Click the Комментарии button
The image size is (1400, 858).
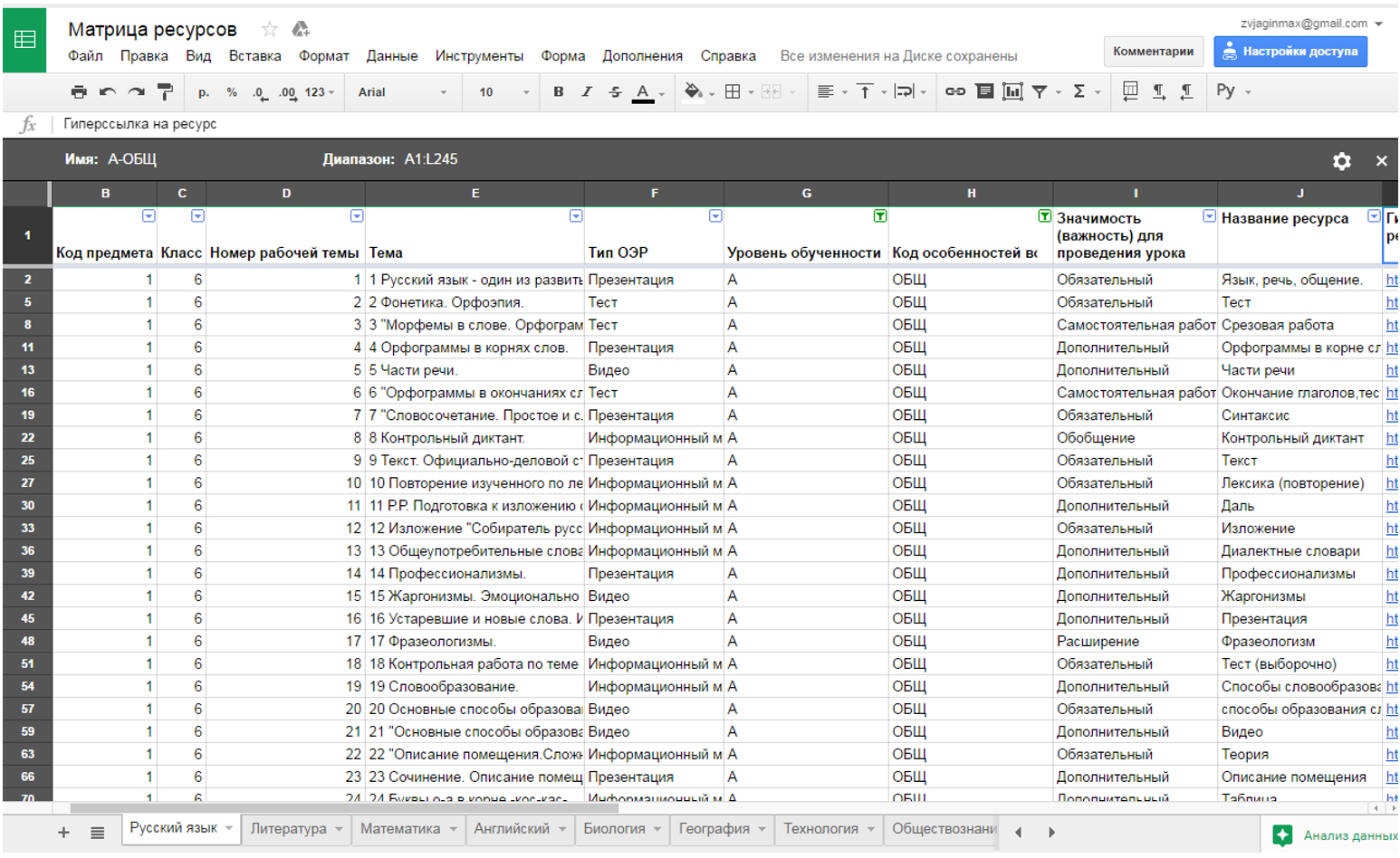[x=1152, y=52]
